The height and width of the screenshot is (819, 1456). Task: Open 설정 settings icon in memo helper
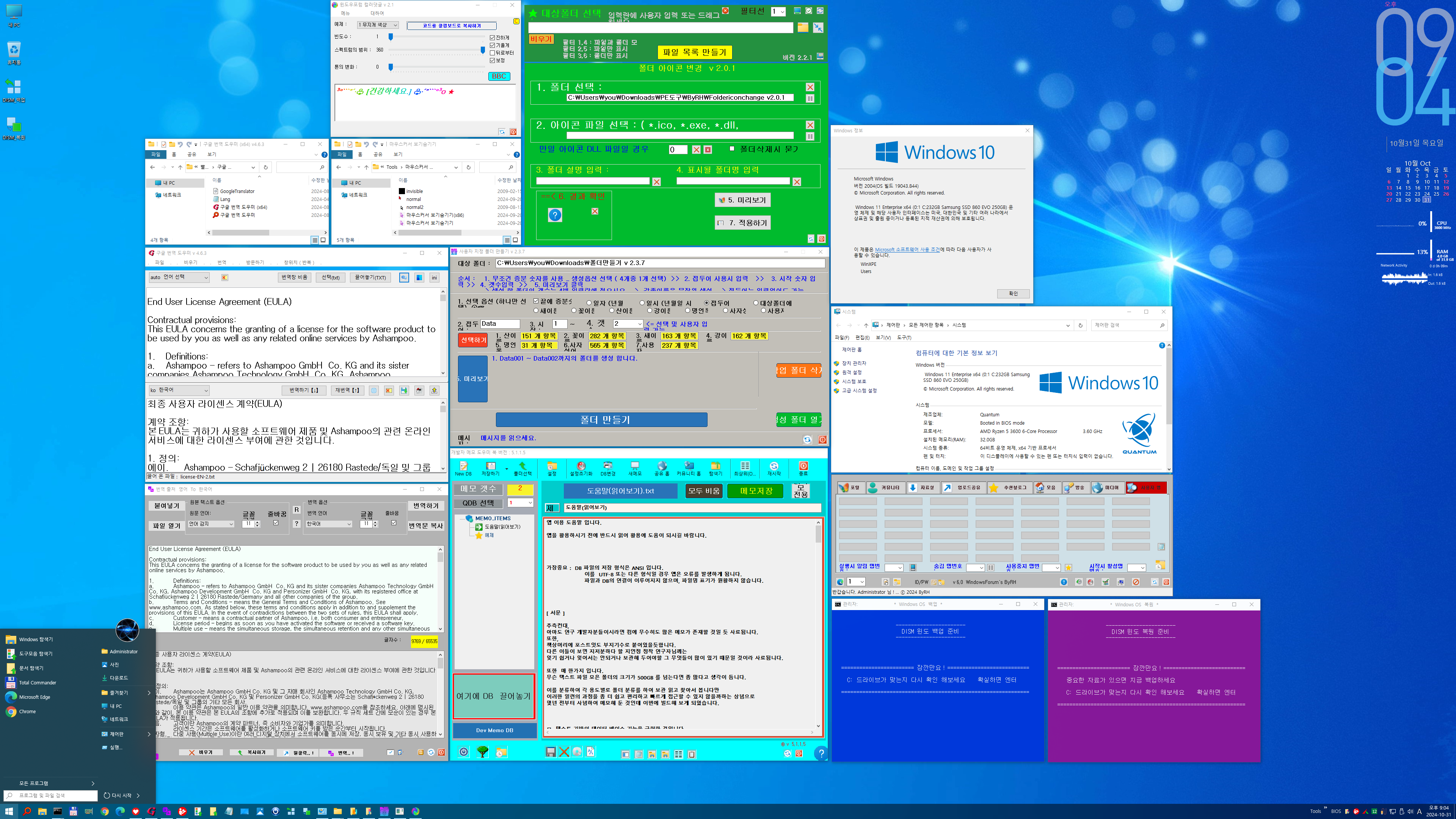[552, 468]
